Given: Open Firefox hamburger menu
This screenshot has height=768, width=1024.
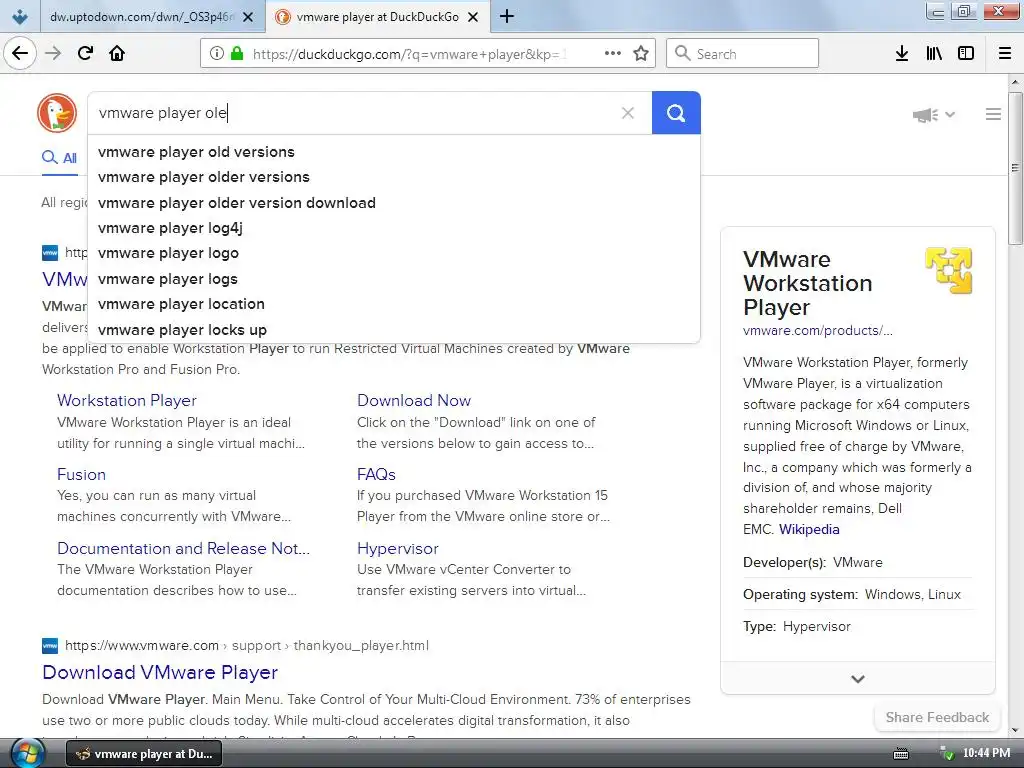Looking at the screenshot, I should click(1005, 54).
